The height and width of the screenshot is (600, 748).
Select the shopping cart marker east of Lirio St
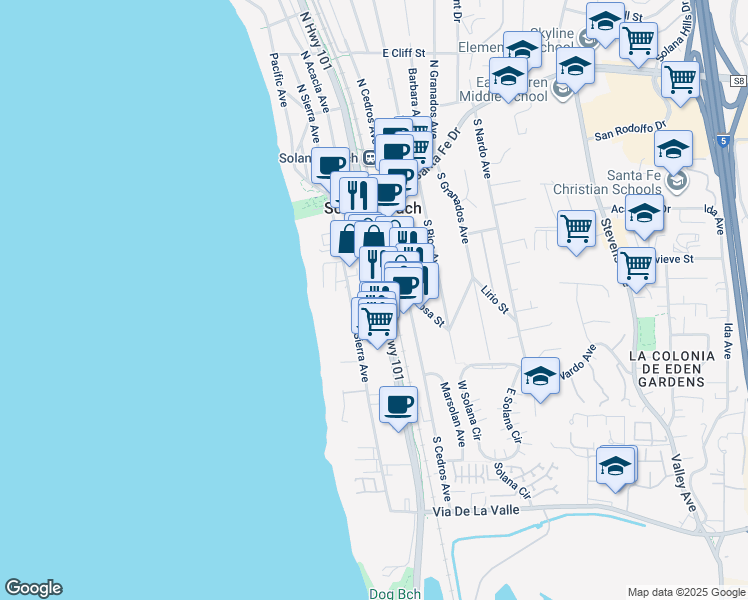(x=576, y=229)
